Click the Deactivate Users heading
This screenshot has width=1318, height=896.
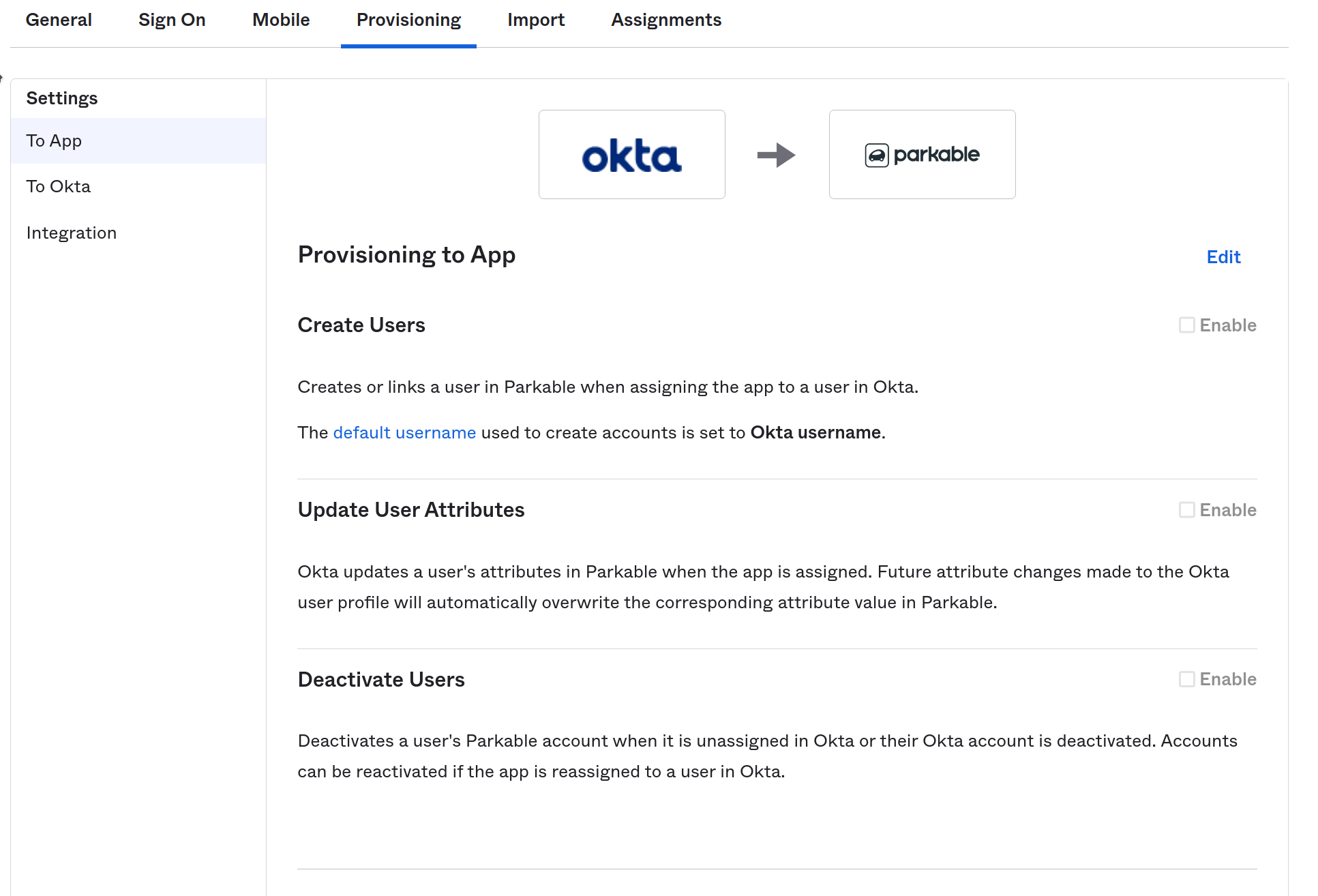[381, 679]
